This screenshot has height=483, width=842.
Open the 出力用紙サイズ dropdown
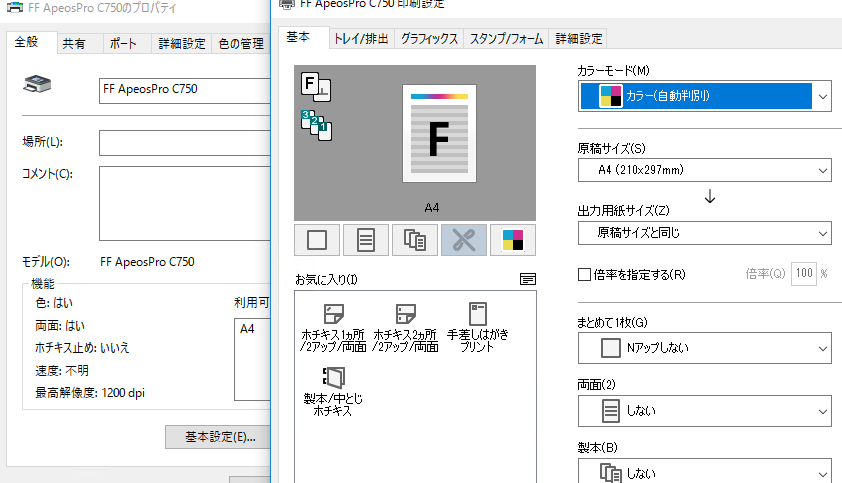(x=705, y=233)
